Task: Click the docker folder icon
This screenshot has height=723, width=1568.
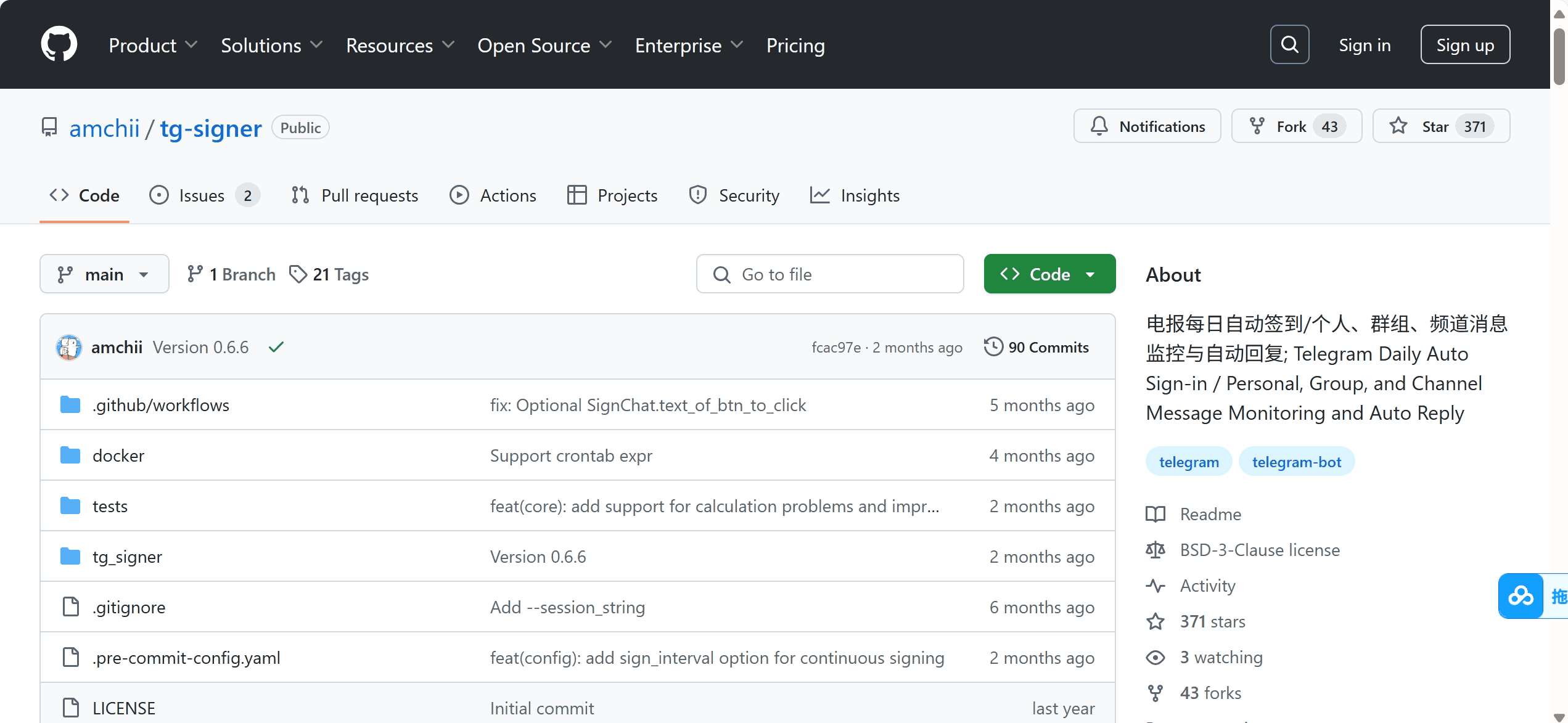Action: pos(70,455)
